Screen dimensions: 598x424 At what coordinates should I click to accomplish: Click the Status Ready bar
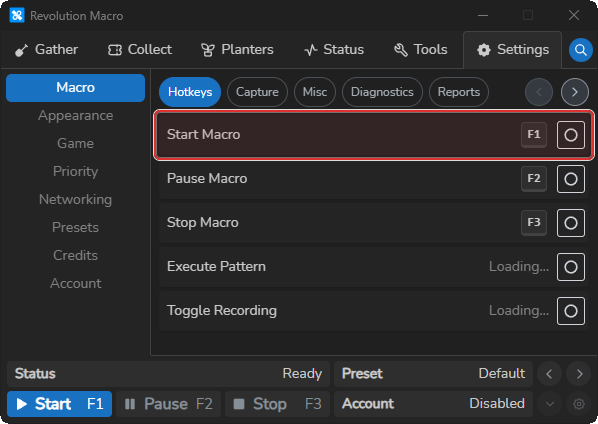pyautogui.click(x=168, y=374)
